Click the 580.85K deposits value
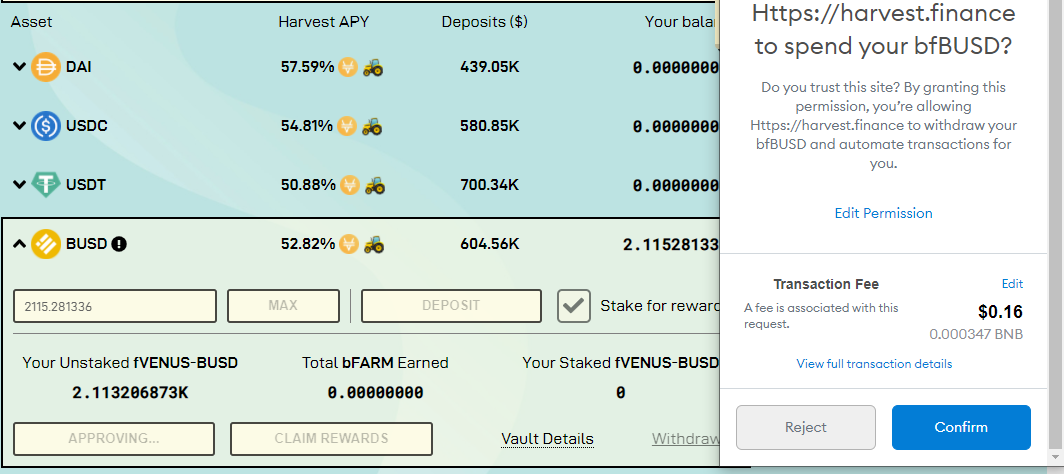1064x474 pixels. (x=489, y=126)
